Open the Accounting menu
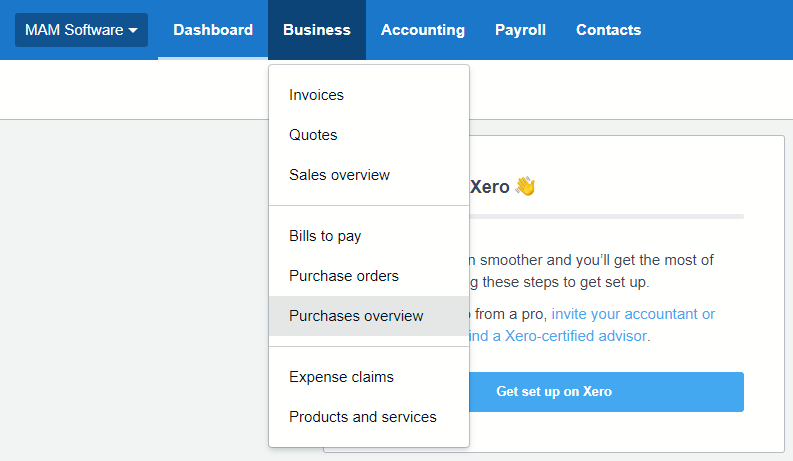Viewport: 793px width, 461px height. tap(423, 30)
